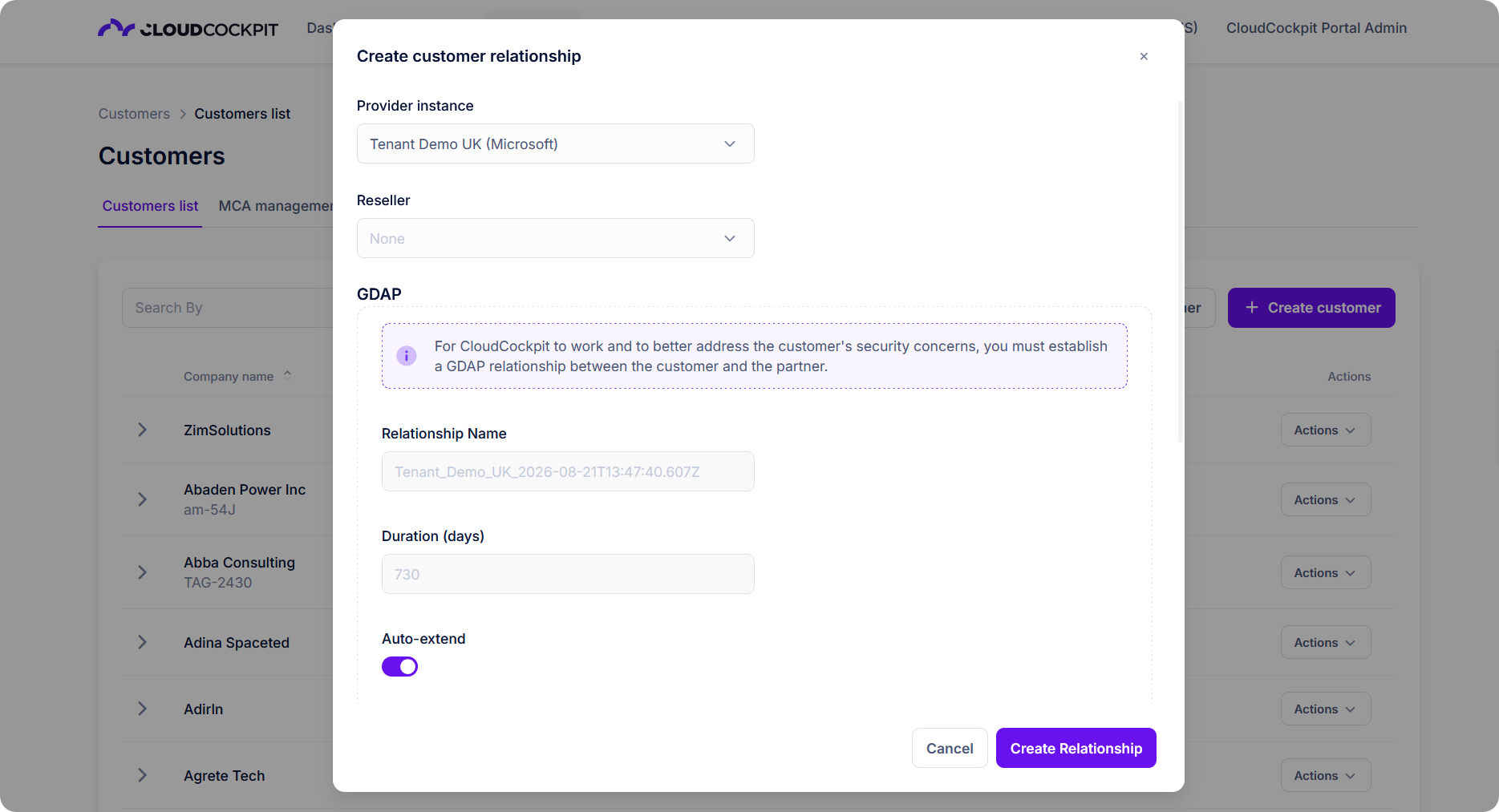
Task: Expand the Agrete Tech row chevron
Action: [142, 775]
